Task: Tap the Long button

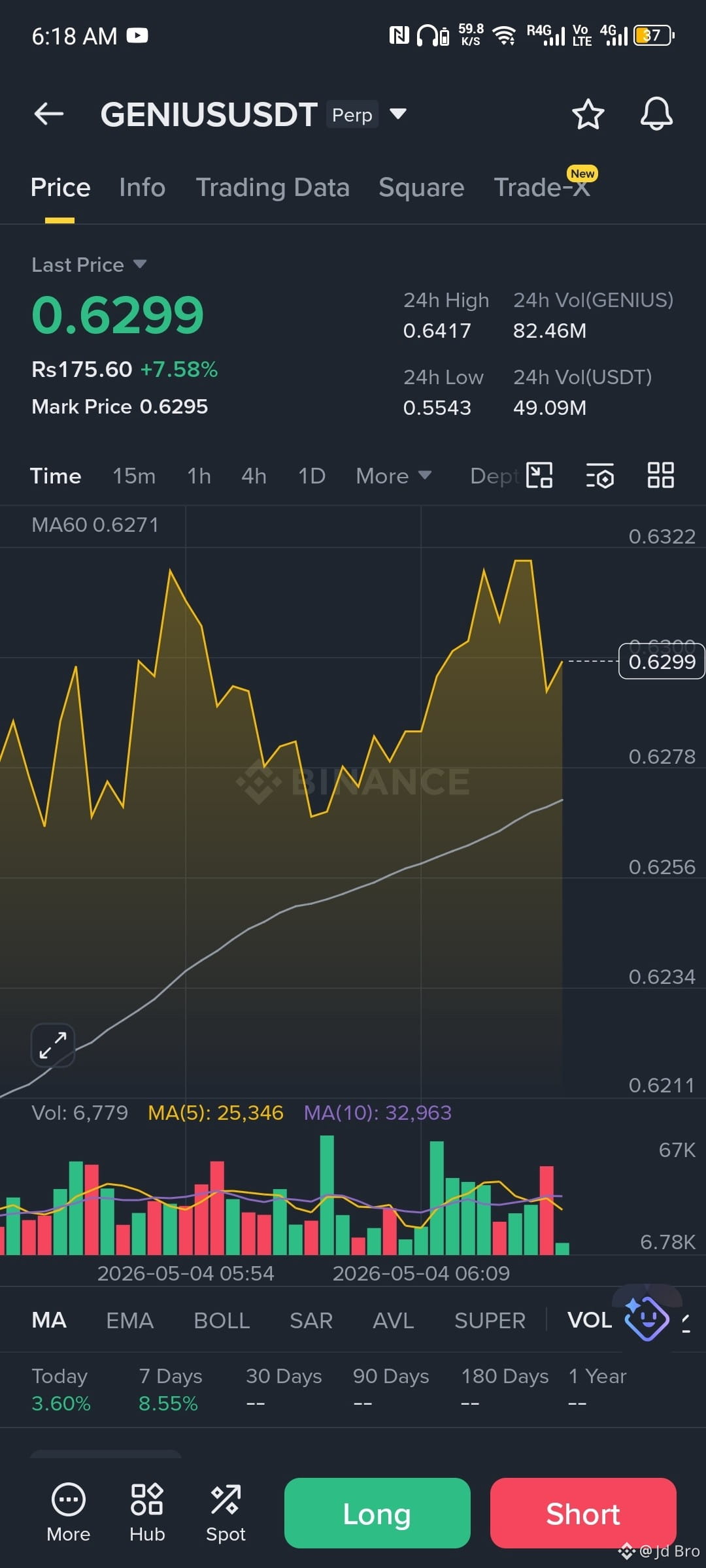Action: (377, 1513)
